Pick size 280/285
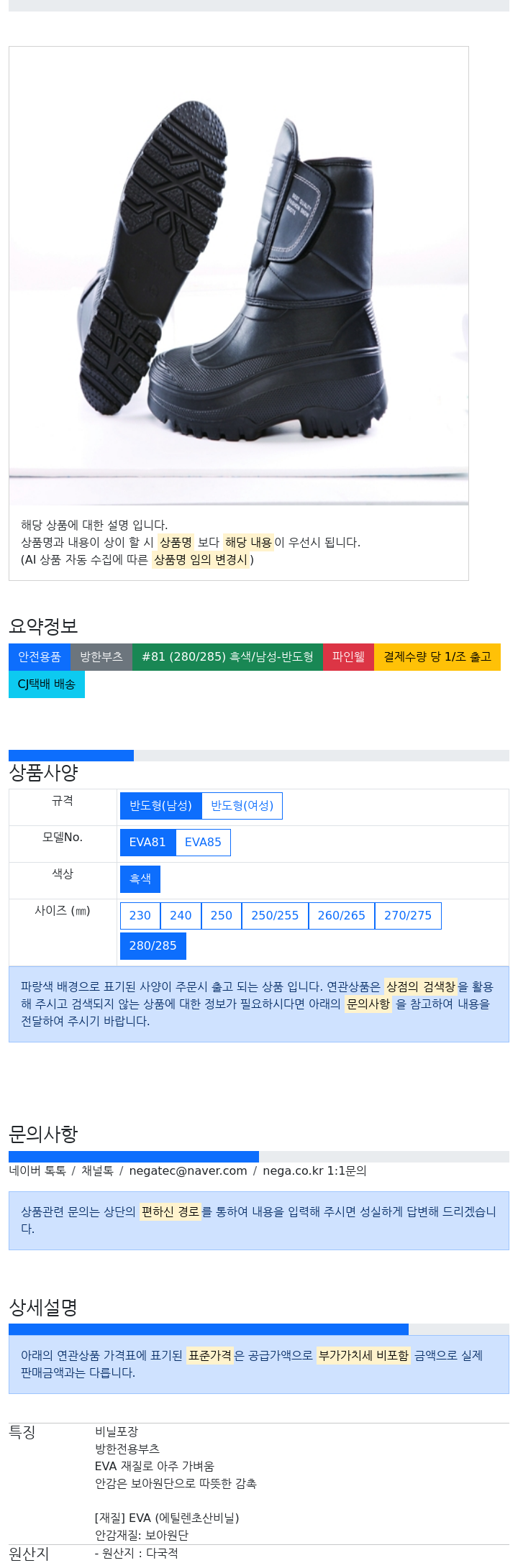The height and width of the screenshot is (1568, 518). click(x=153, y=946)
